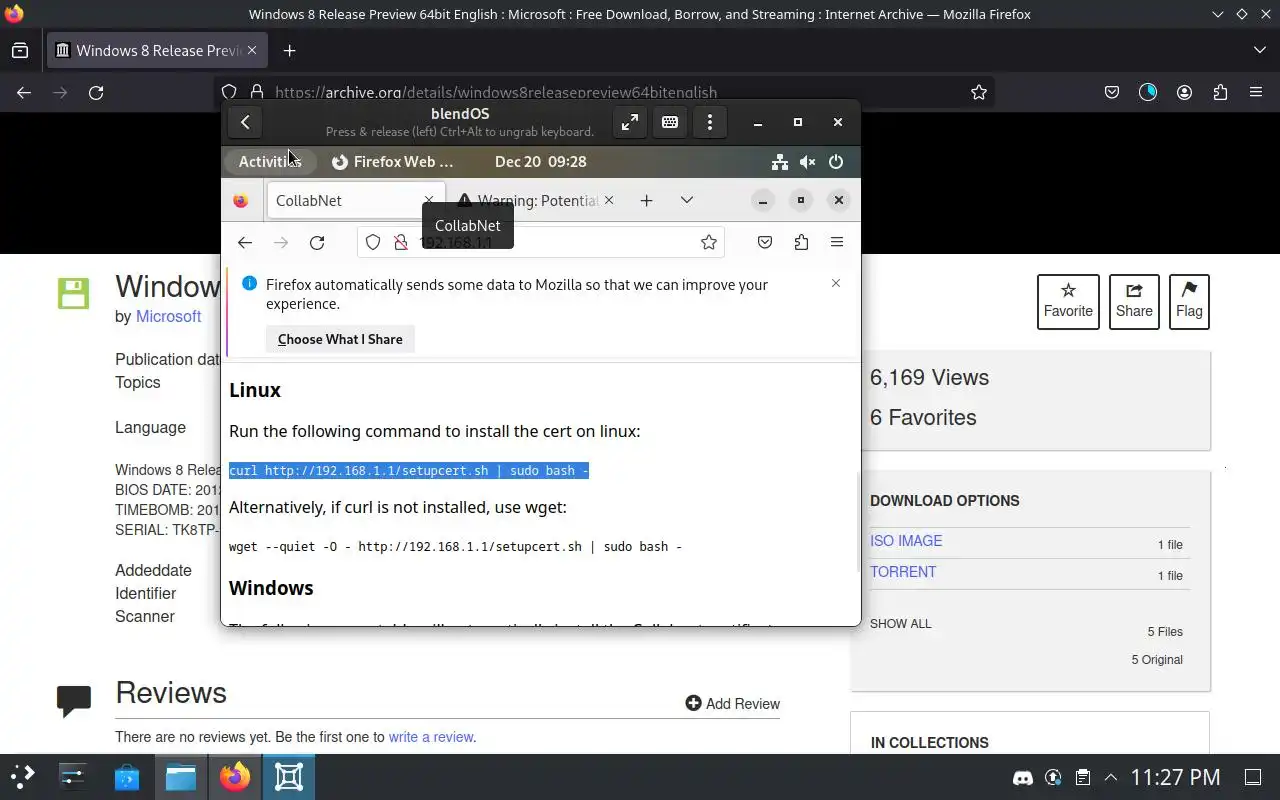Open a new tab in guest Firefox

tap(646, 200)
